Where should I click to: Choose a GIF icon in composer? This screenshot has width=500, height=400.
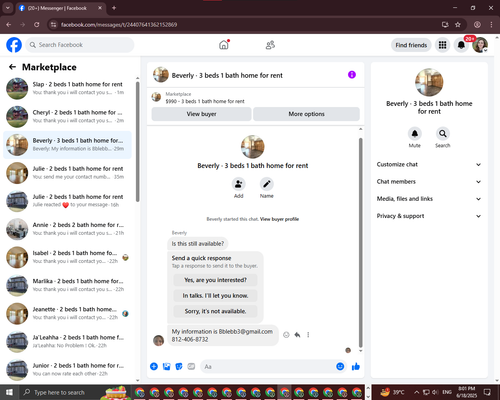(x=191, y=367)
